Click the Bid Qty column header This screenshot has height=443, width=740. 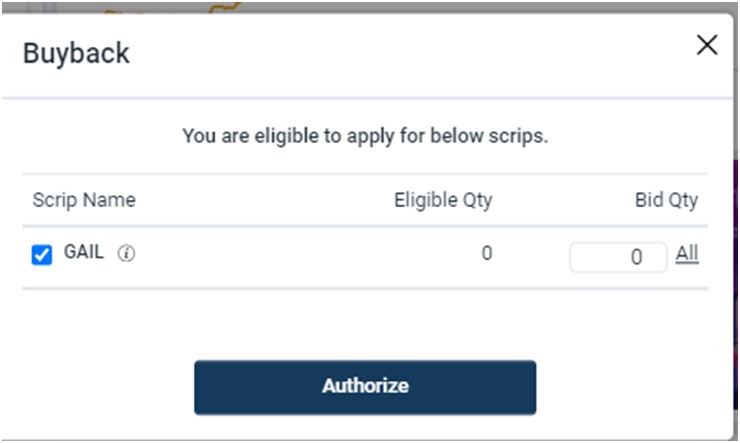[x=666, y=200]
